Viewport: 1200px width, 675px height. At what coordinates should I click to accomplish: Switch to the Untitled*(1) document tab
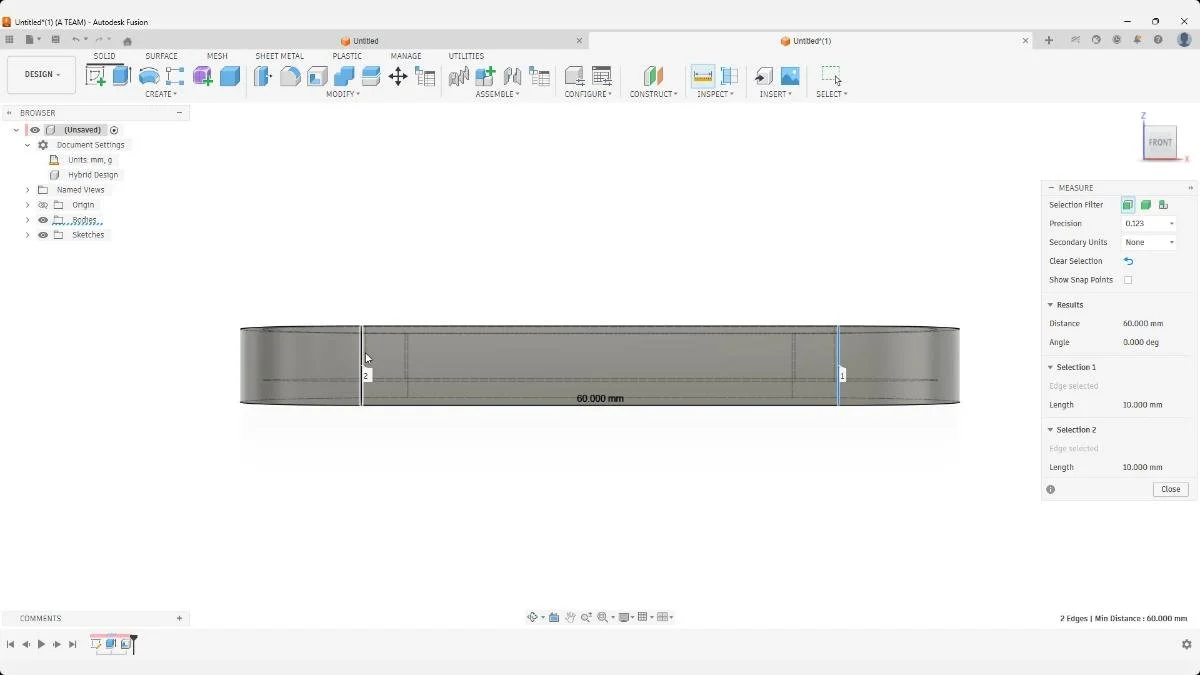click(x=806, y=41)
